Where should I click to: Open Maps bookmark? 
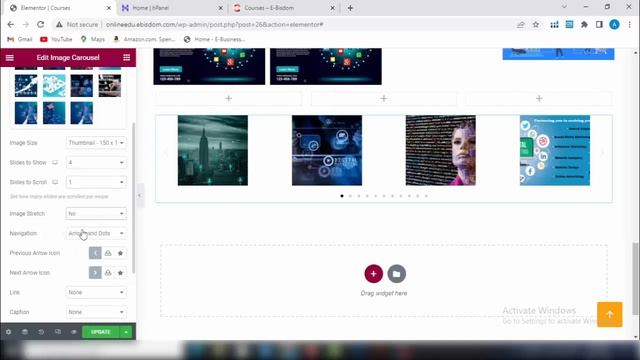93,39
